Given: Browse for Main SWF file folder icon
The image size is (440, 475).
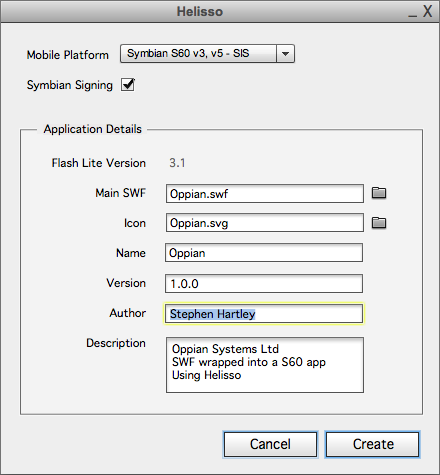Looking at the screenshot, I should 379,193.
